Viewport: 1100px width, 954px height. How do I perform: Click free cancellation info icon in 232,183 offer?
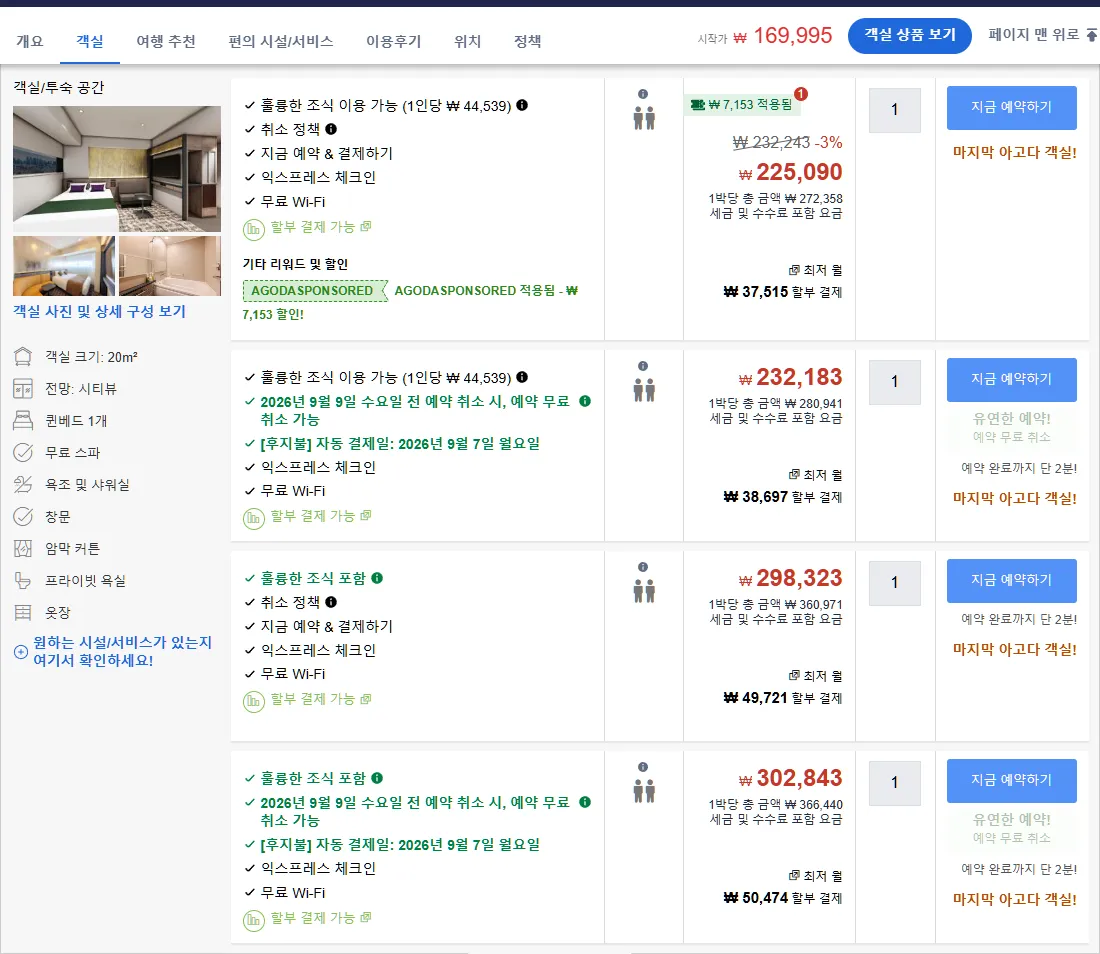(x=585, y=401)
